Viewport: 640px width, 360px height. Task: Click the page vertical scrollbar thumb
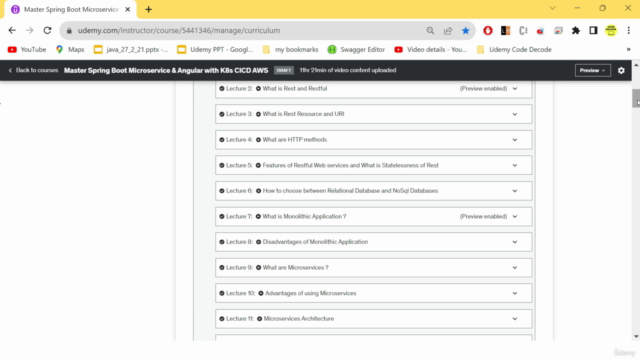pos(636,98)
